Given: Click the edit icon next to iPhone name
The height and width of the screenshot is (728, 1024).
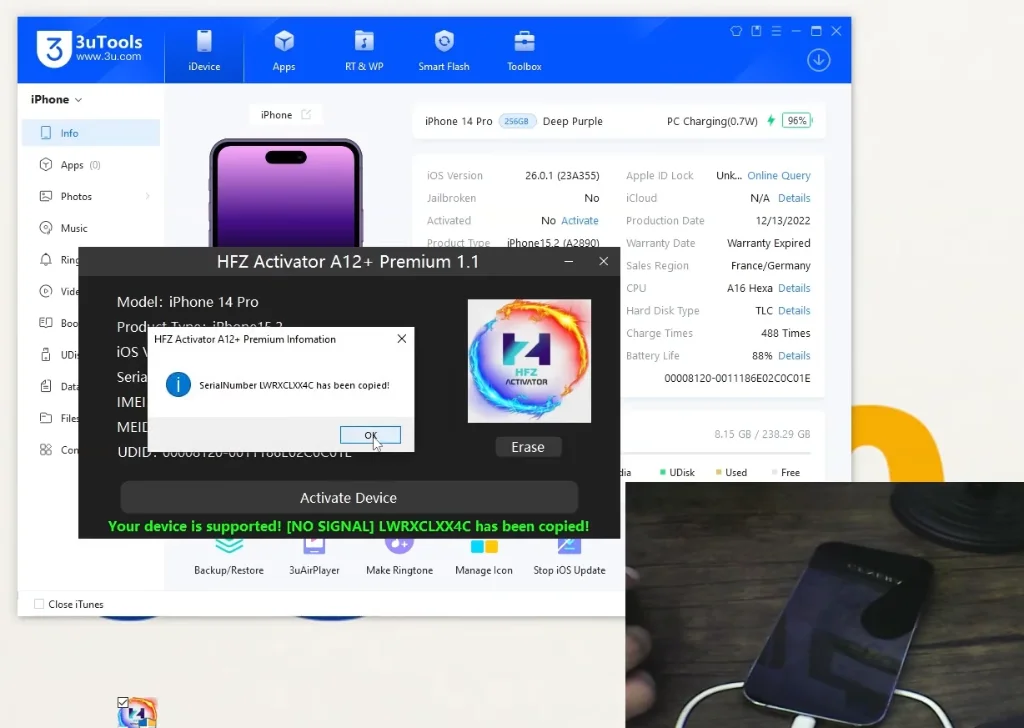Looking at the screenshot, I should (x=306, y=114).
